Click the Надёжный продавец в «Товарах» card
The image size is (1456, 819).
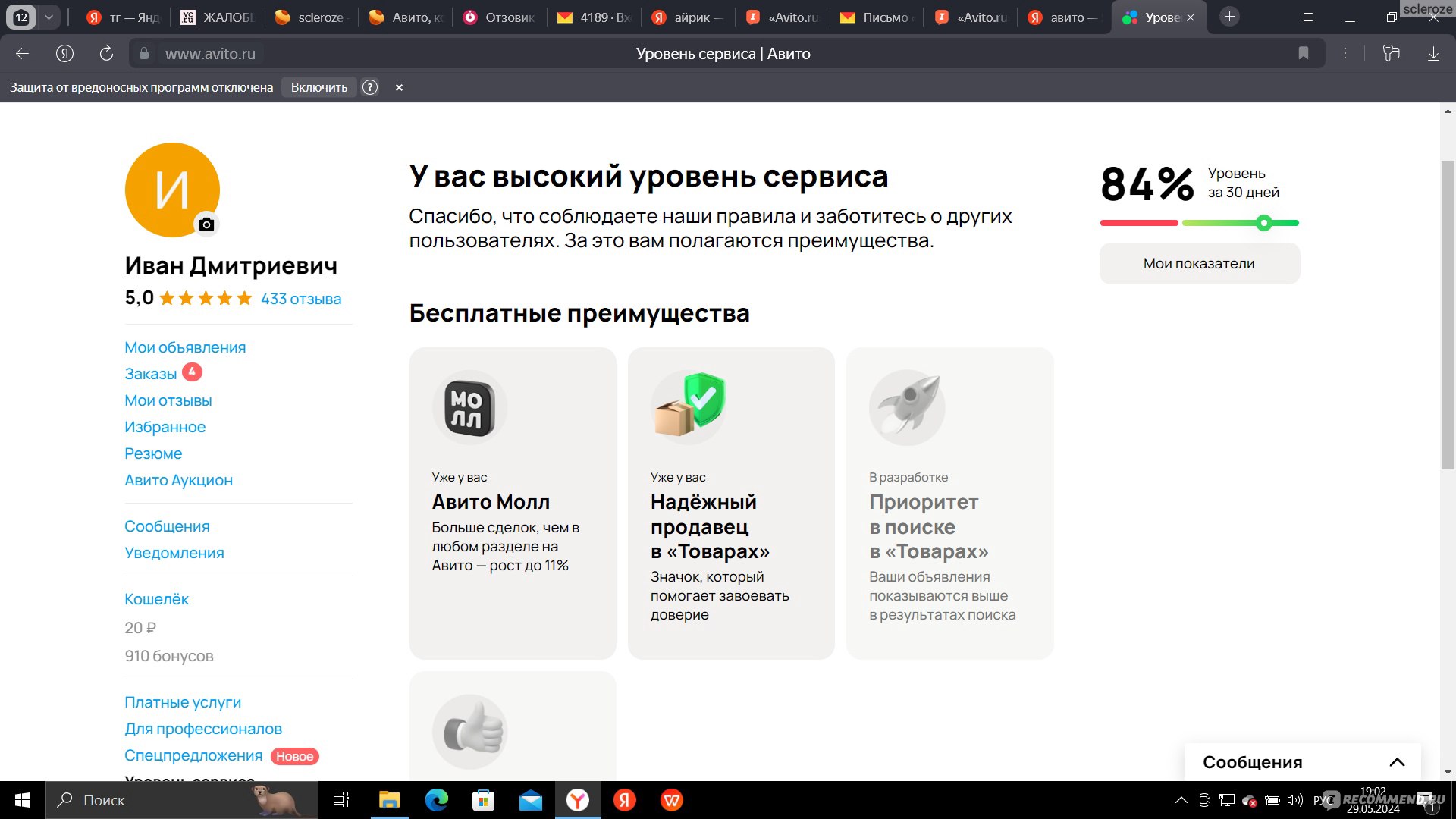(731, 503)
